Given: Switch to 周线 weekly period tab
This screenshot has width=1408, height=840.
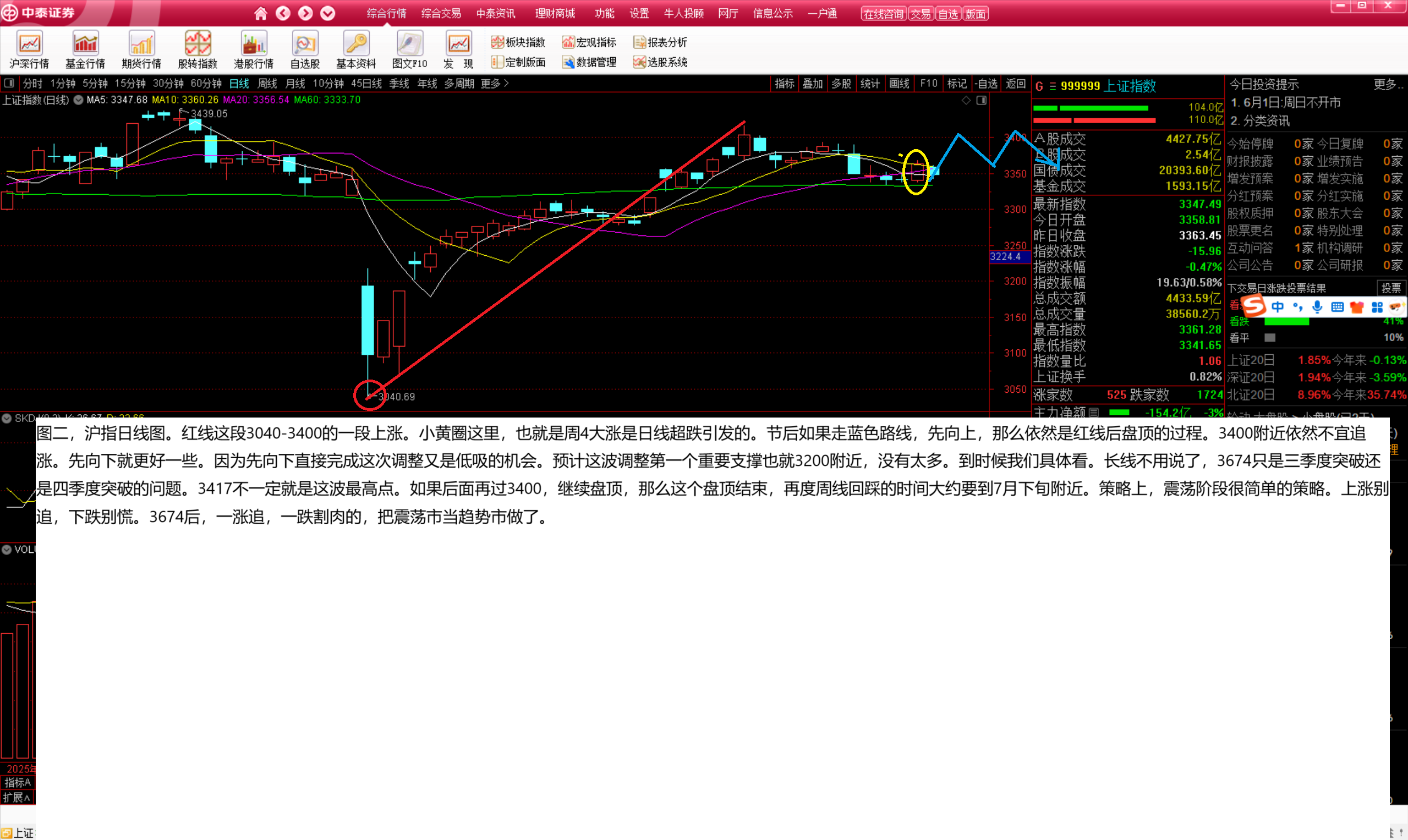Looking at the screenshot, I should tap(267, 83).
